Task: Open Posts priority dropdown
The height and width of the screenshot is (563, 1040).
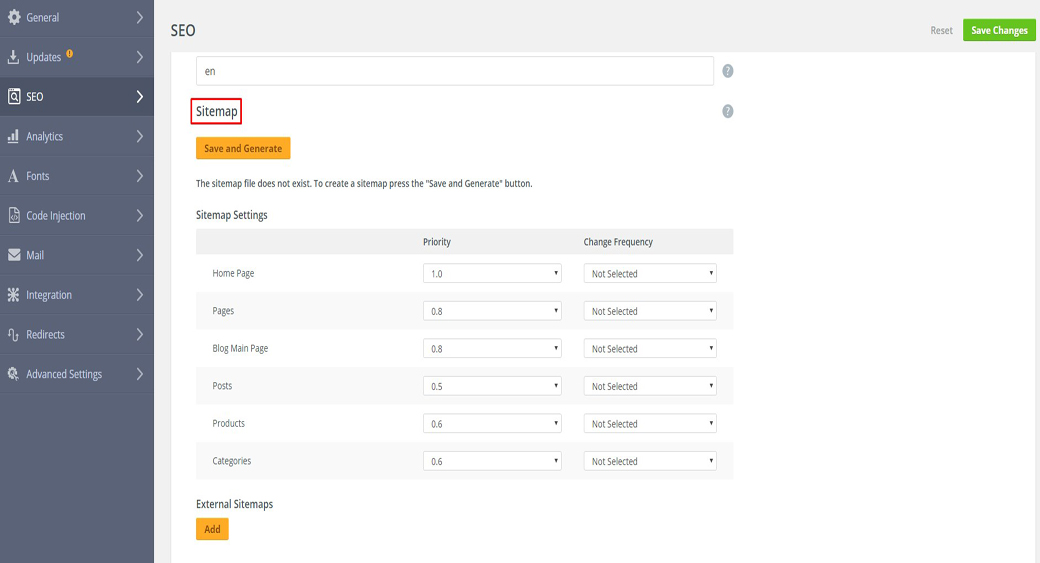Action: 492,386
